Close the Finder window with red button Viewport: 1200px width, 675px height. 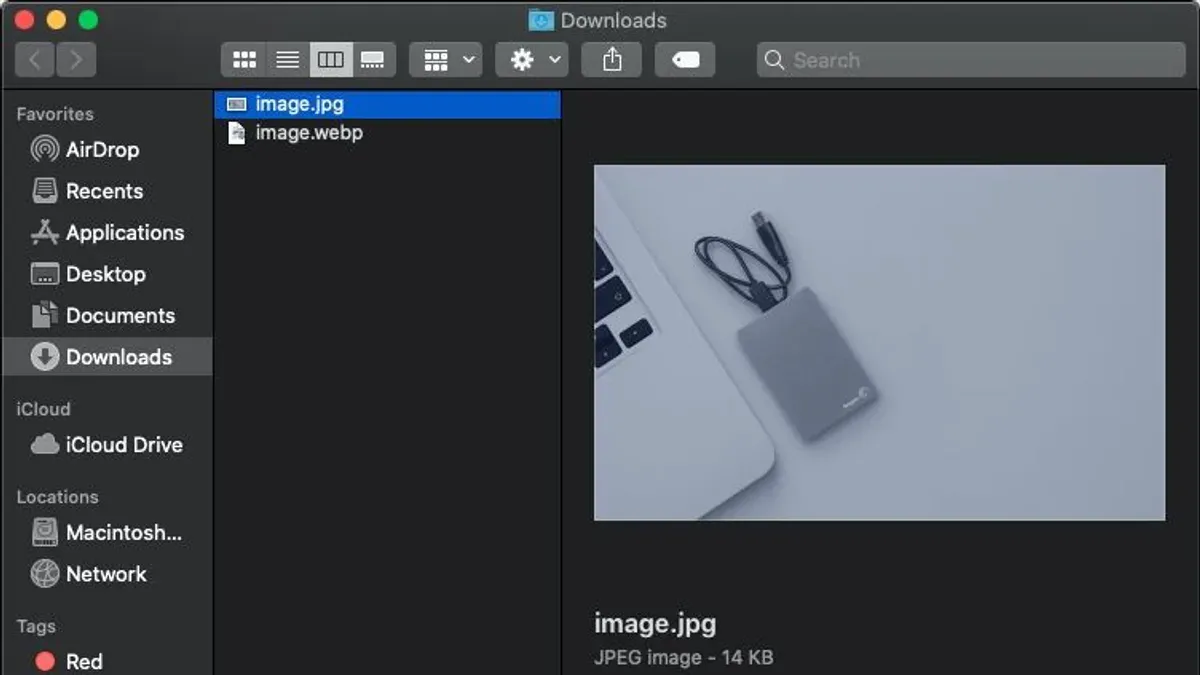point(25,20)
